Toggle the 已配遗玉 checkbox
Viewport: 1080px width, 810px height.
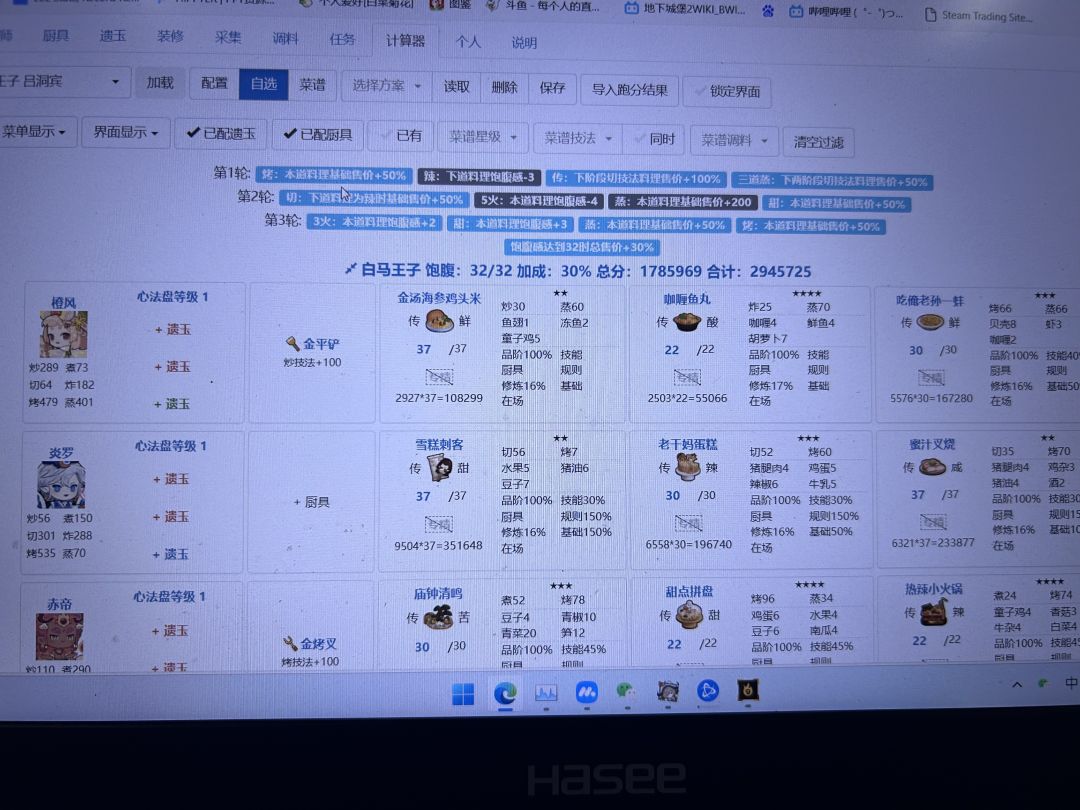click(x=220, y=134)
